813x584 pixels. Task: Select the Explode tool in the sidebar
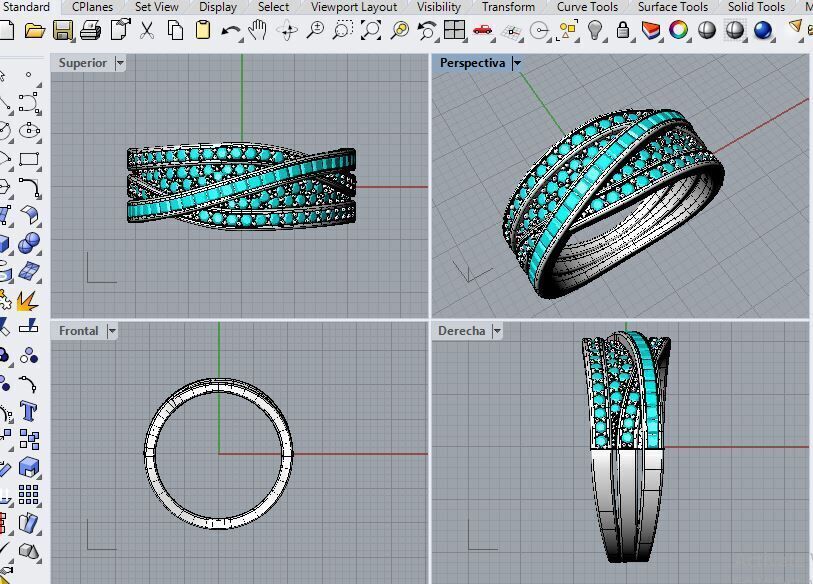27,300
